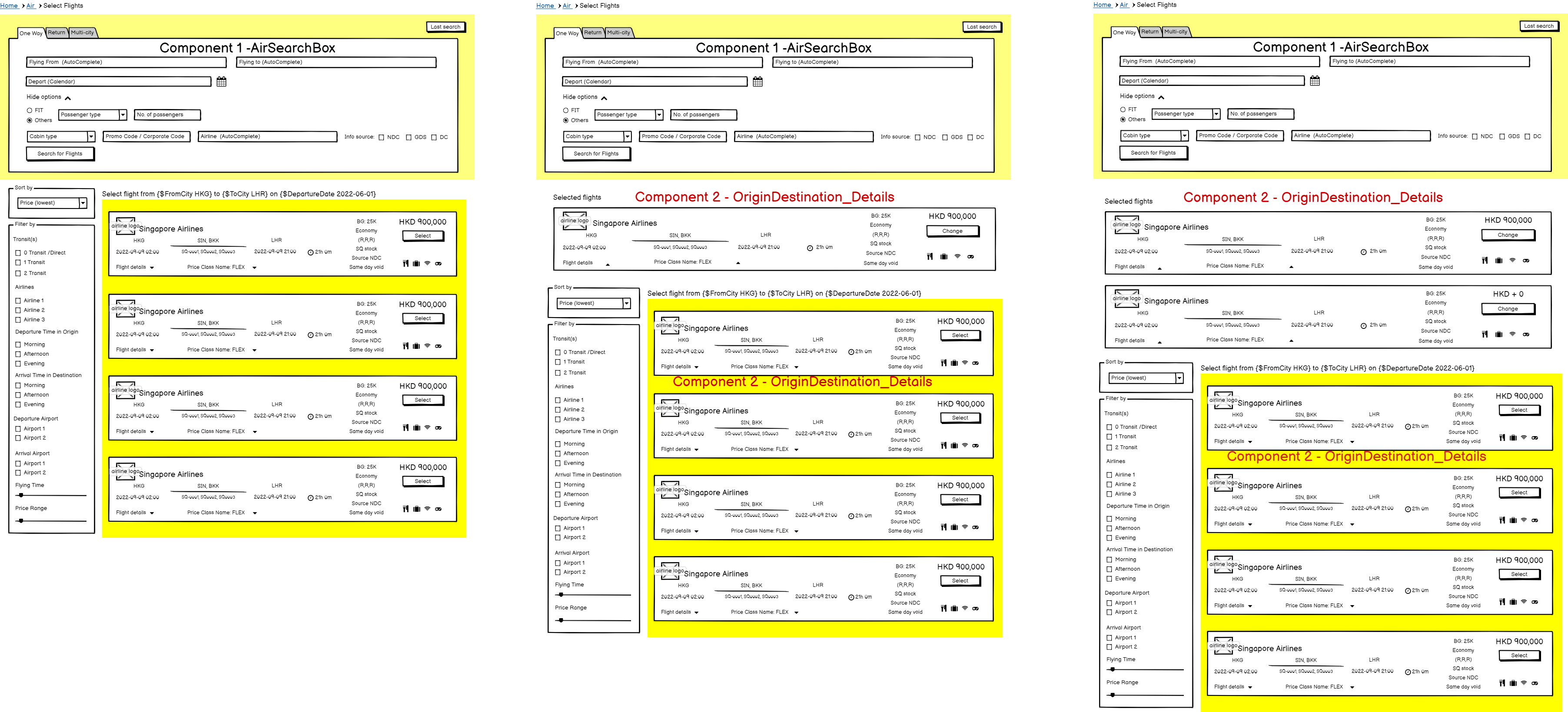Screen dimensions: 1568x712
Task: Open the Cabin type dropdown in the middle mockup
Action: [x=628, y=136]
